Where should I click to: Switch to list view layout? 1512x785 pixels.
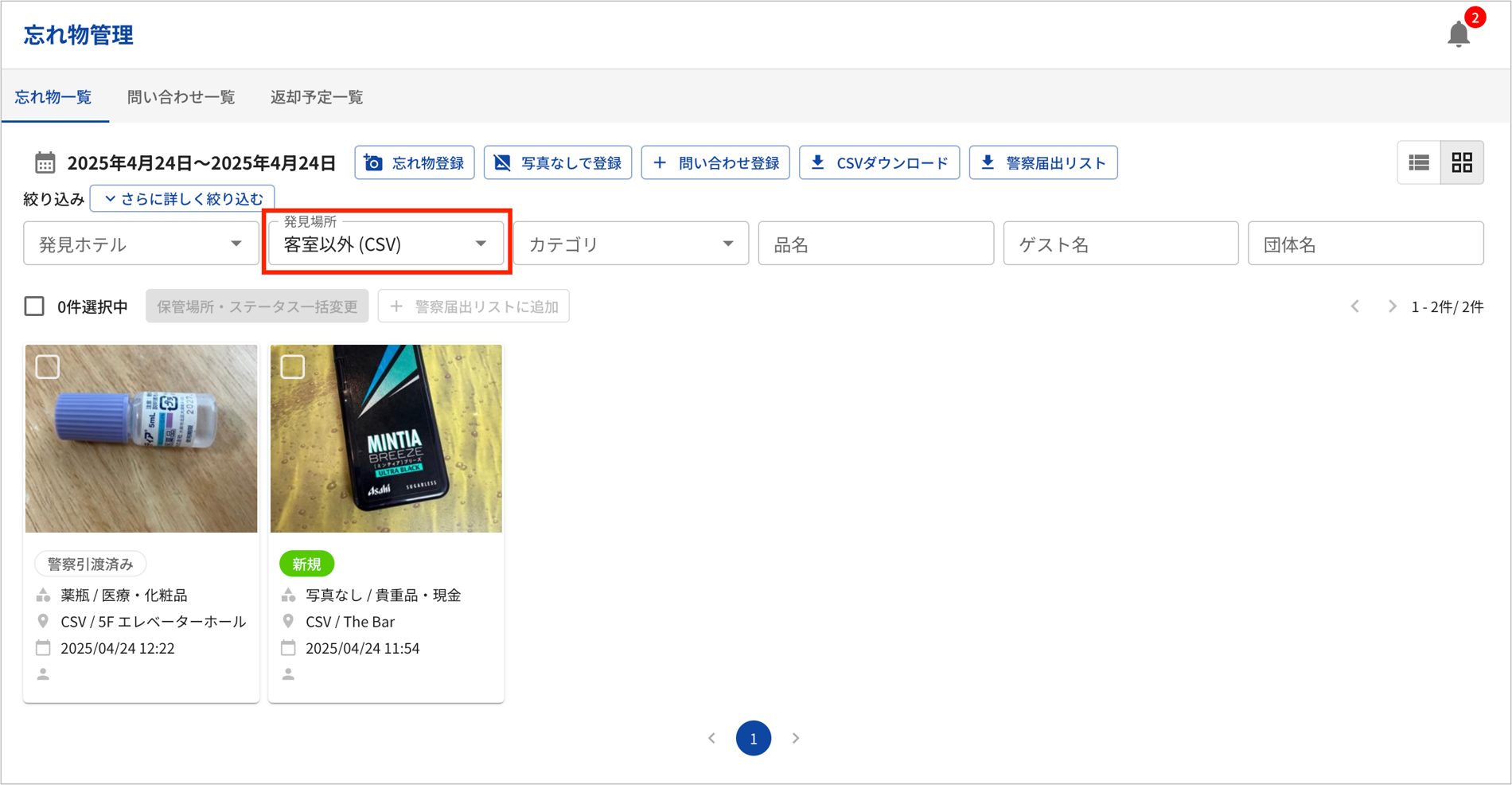click(x=1419, y=163)
